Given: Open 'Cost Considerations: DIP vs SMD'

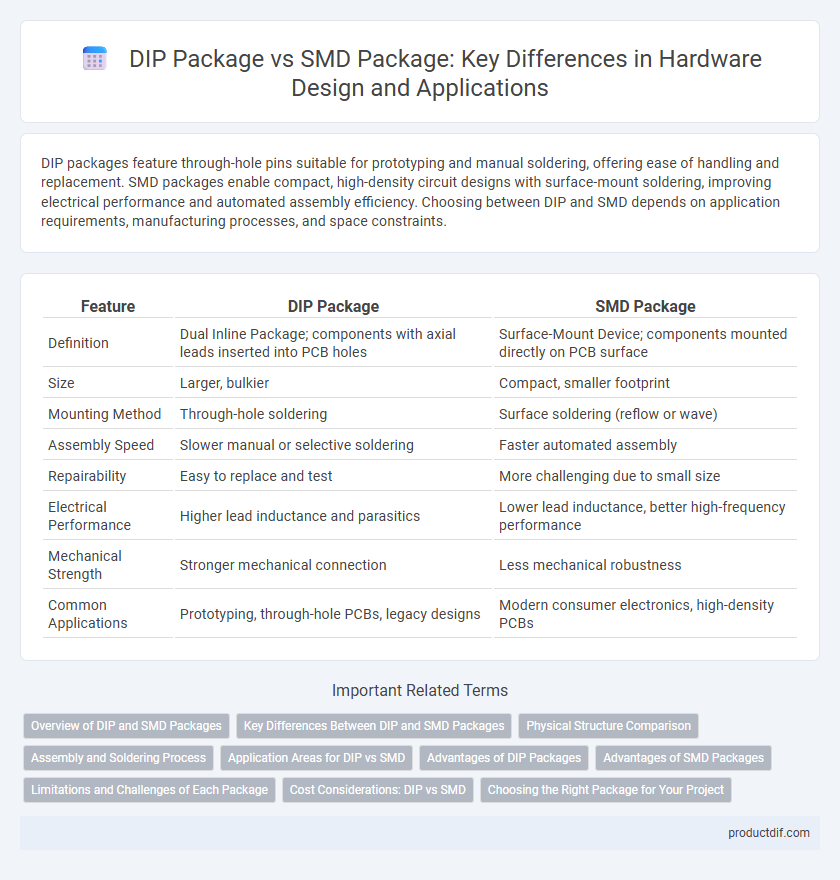Looking at the screenshot, I should click(378, 790).
